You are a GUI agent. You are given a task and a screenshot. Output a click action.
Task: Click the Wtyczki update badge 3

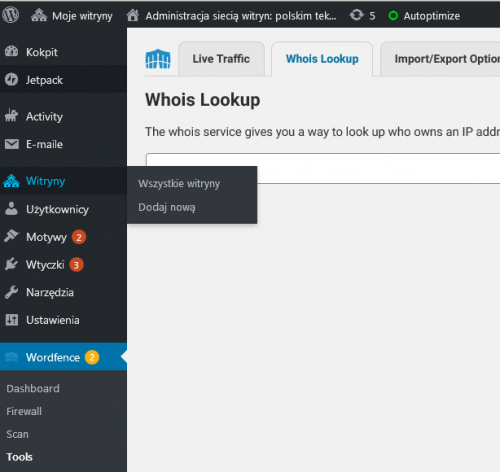[x=76, y=265]
